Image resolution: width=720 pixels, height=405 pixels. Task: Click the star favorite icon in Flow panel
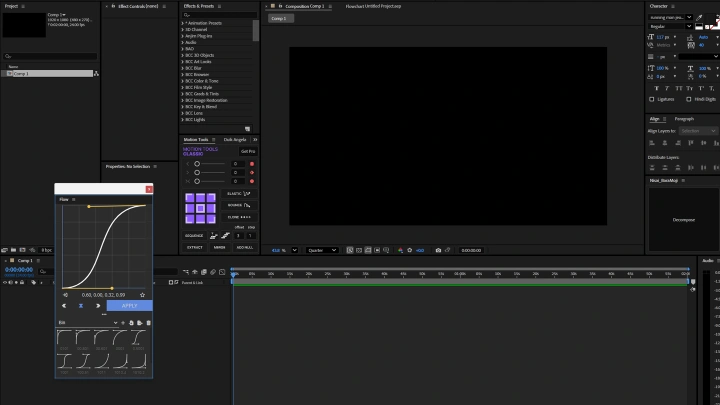point(143,295)
